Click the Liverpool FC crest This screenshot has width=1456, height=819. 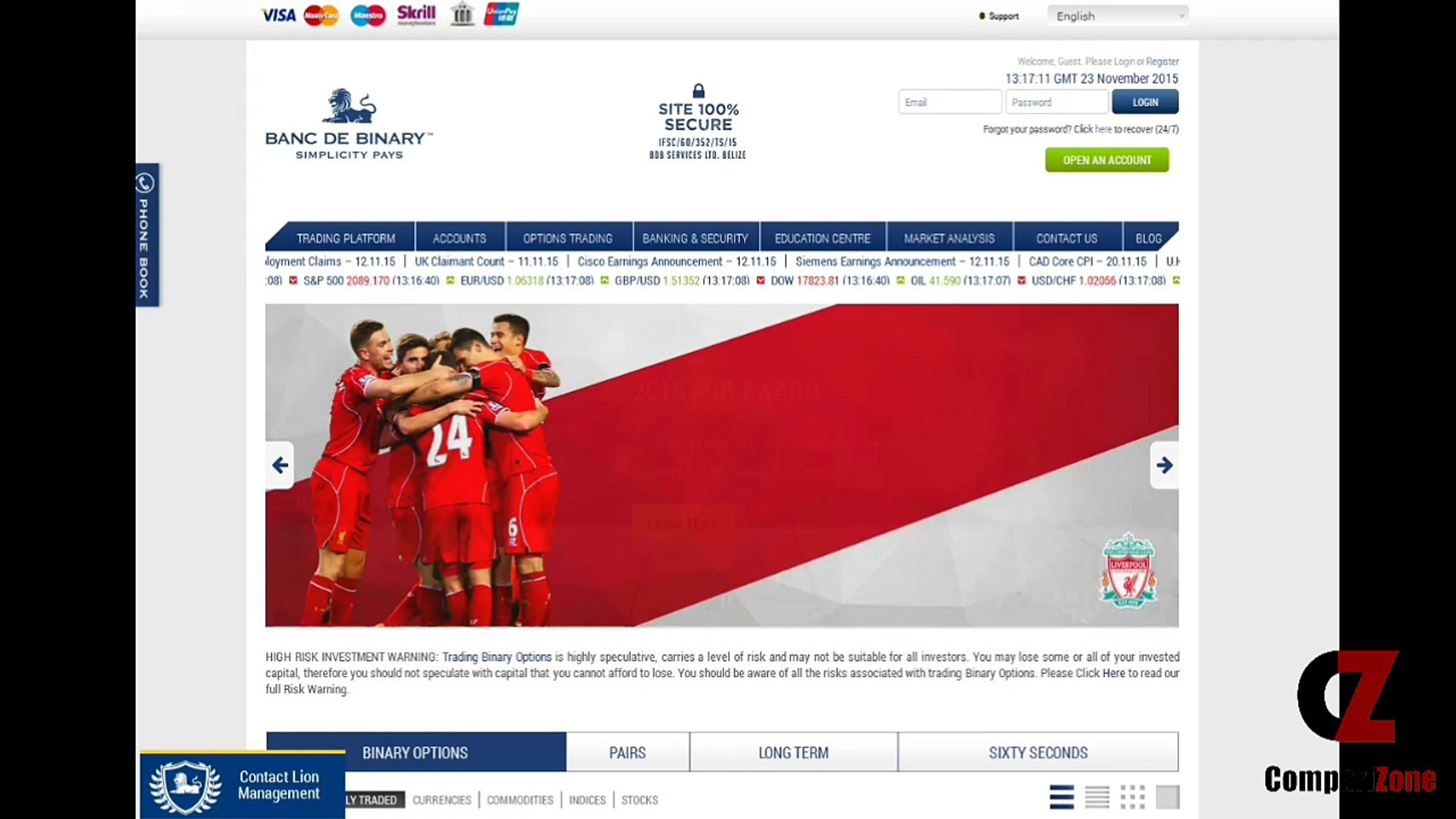pyautogui.click(x=1128, y=570)
